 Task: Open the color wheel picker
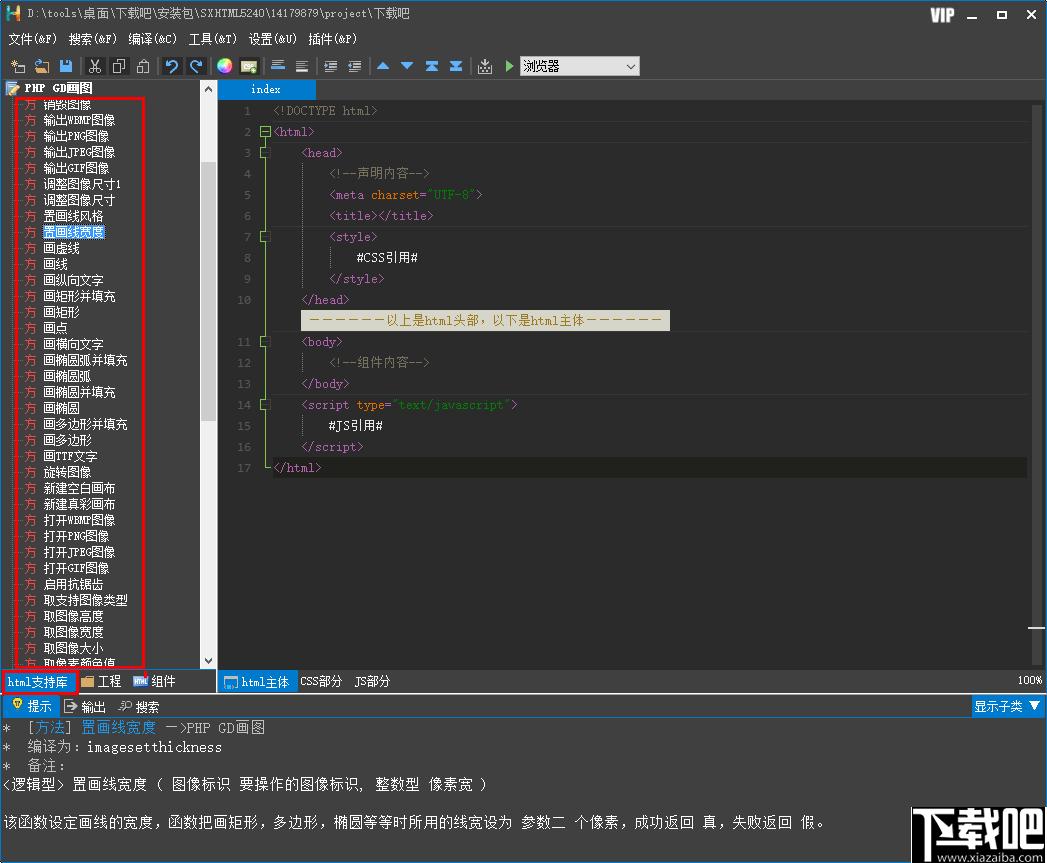point(224,66)
